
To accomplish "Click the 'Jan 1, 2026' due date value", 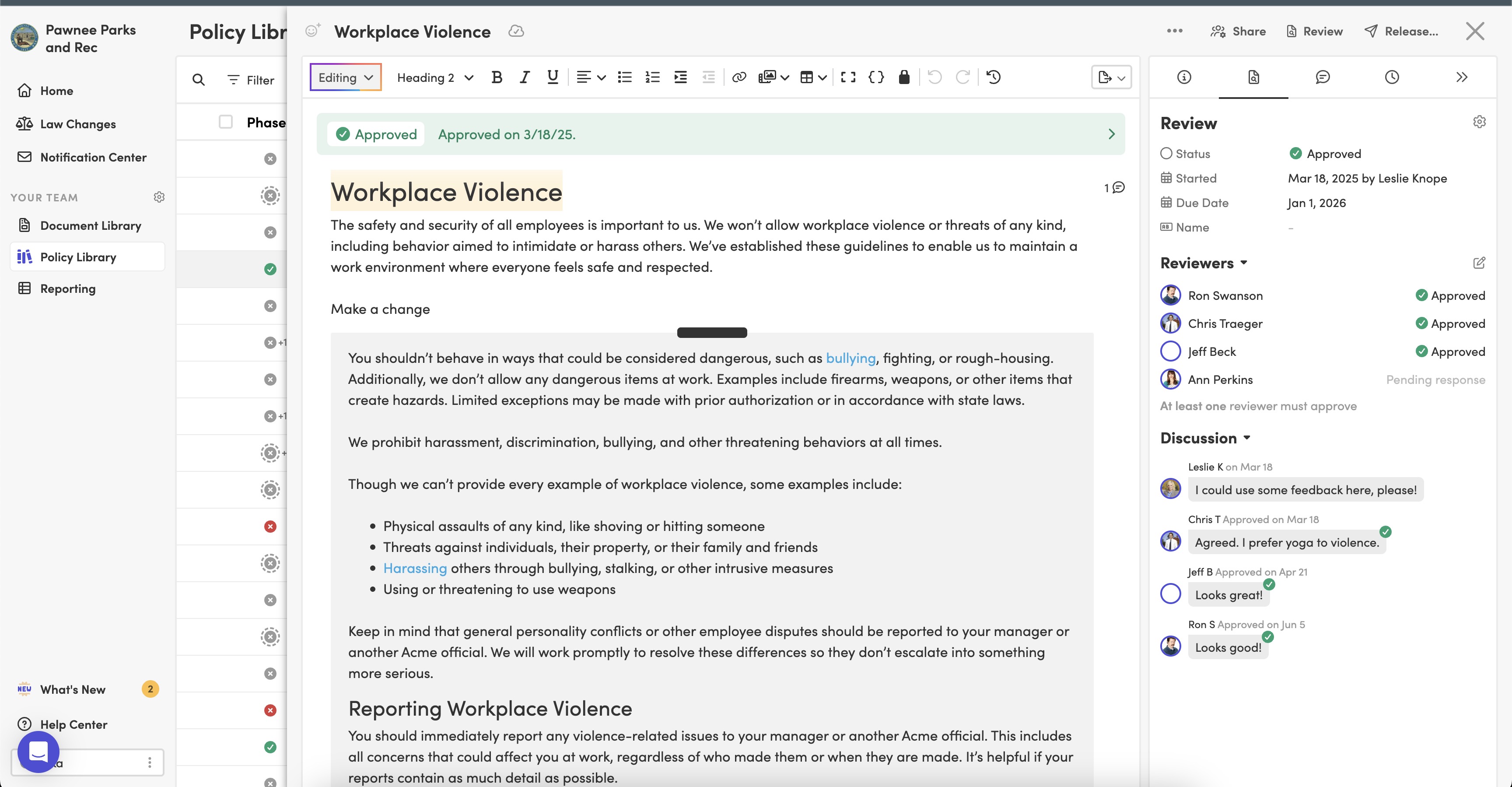I will tap(1316, 203).
